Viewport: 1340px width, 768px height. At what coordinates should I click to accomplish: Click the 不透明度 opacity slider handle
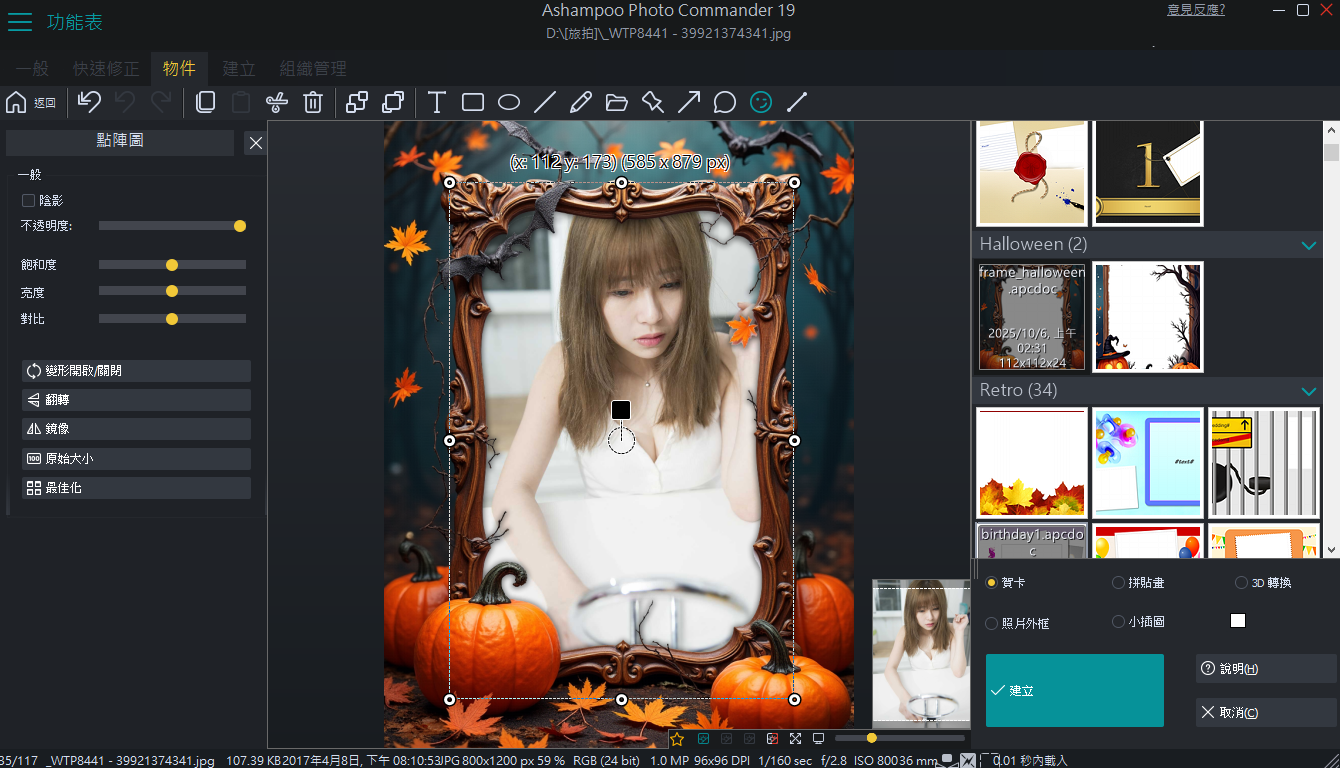(240, 226)
